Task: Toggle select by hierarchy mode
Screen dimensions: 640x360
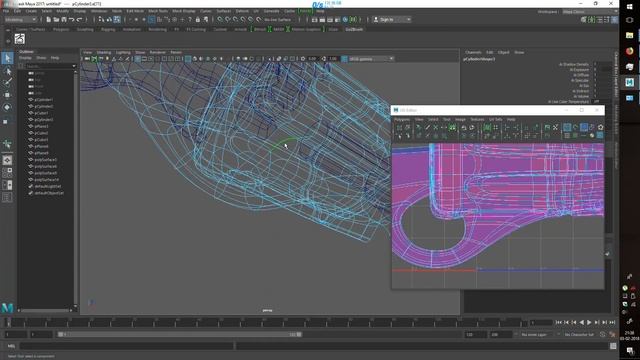Action: click(101, 19)
